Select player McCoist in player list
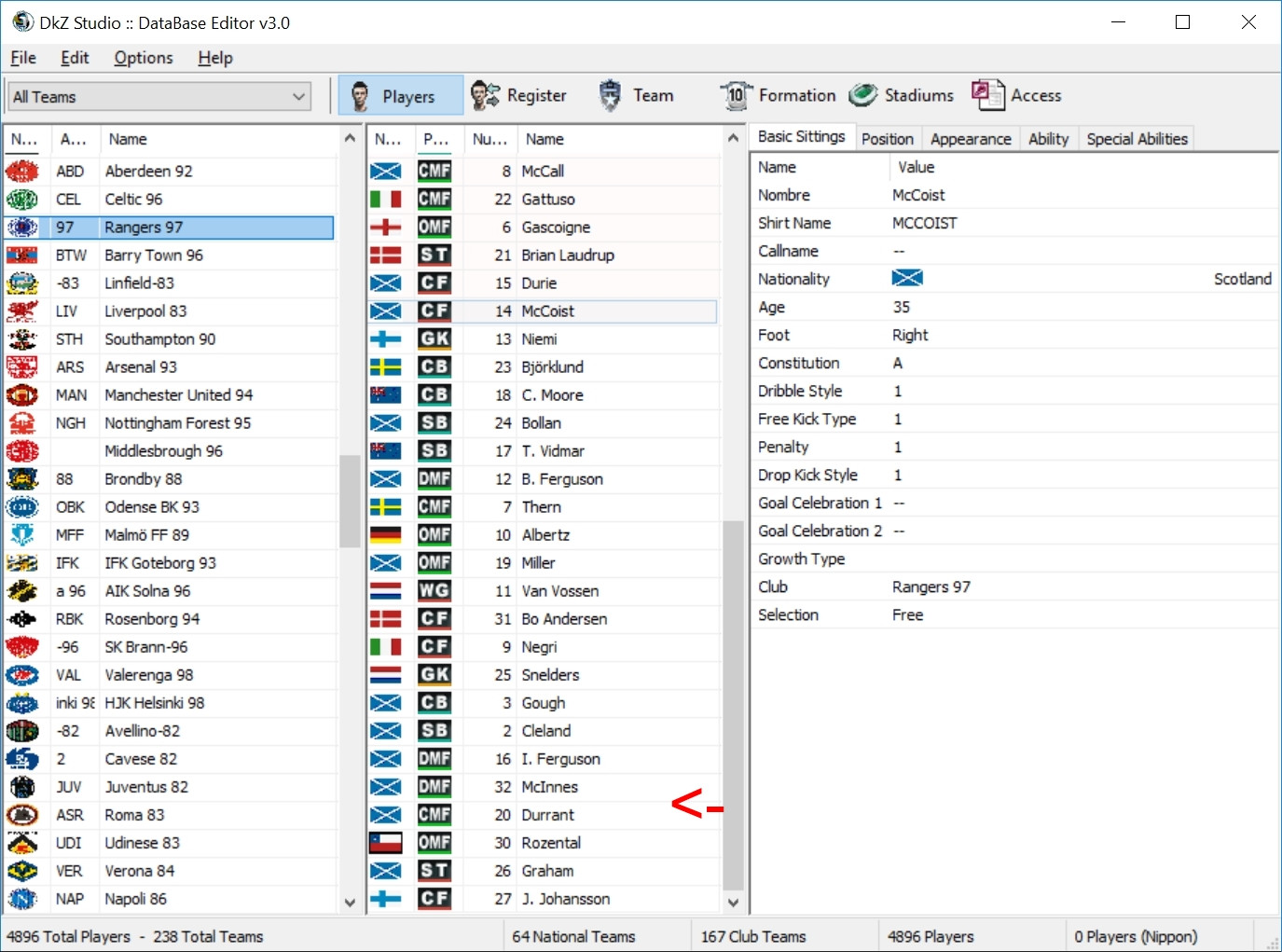1282x952 pixels. tap(543, 310)
